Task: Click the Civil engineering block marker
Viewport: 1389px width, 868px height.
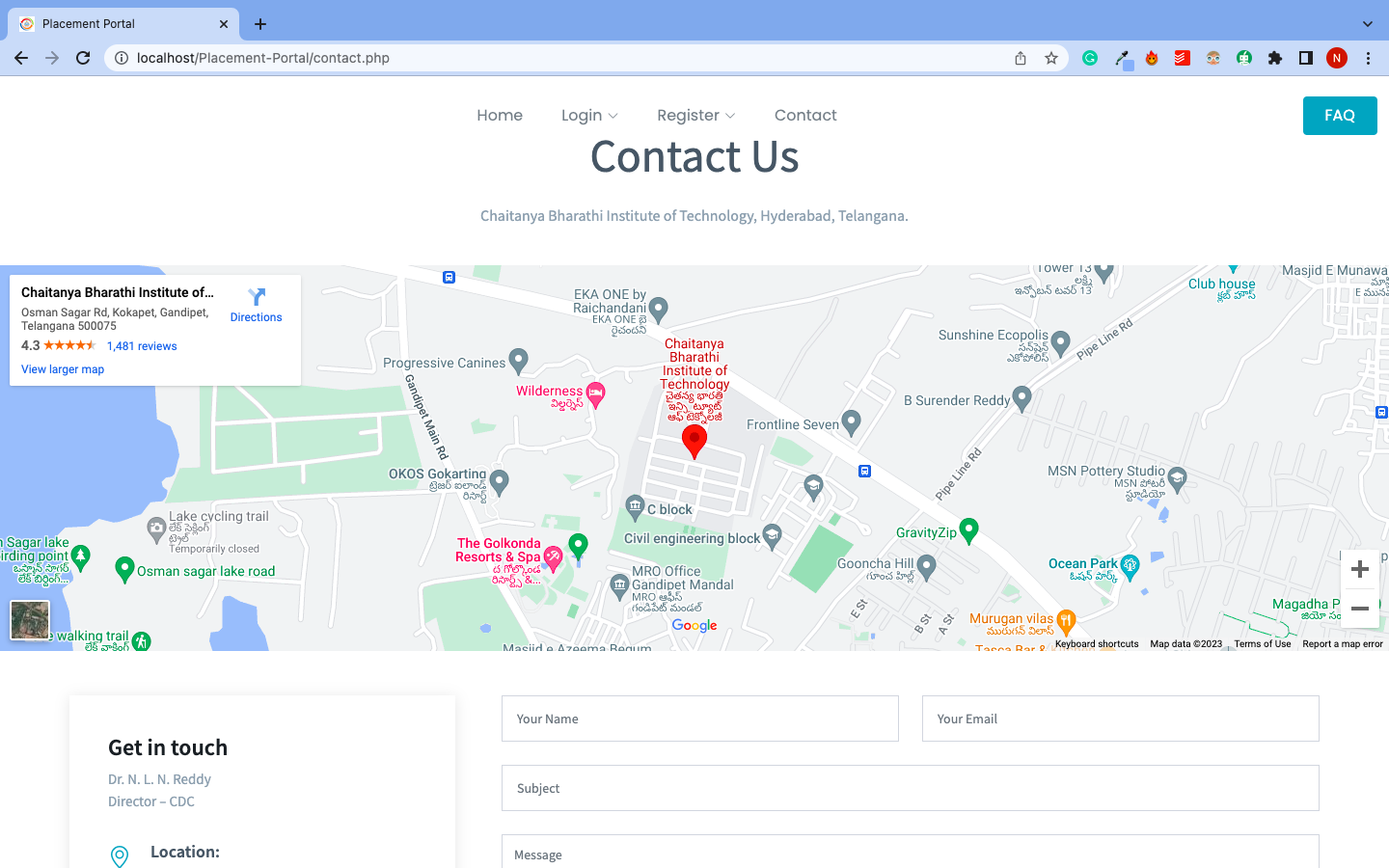Action: click(772, 536)
